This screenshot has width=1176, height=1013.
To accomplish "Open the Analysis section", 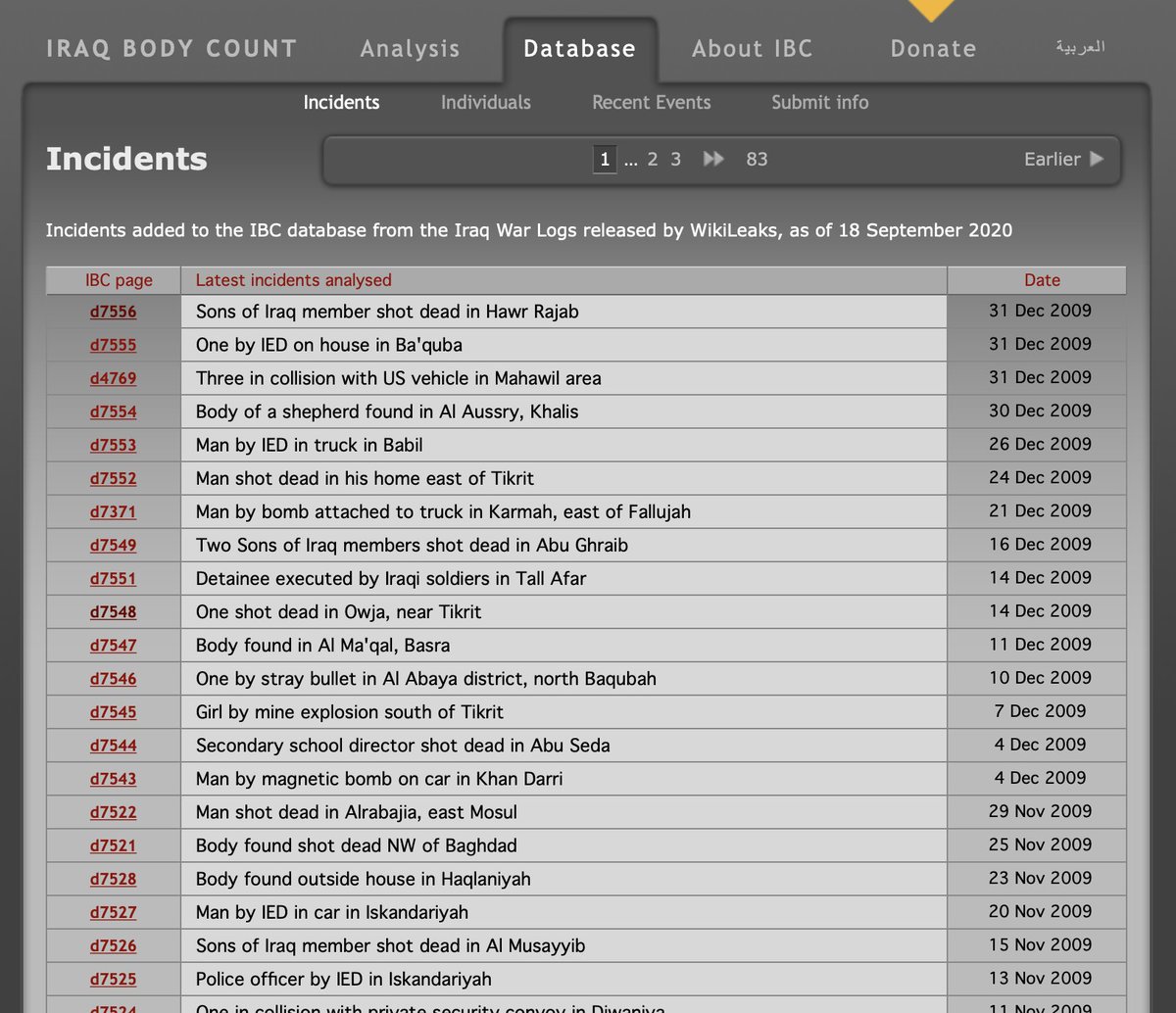I will pyautogui.click(x=410, y=49).
